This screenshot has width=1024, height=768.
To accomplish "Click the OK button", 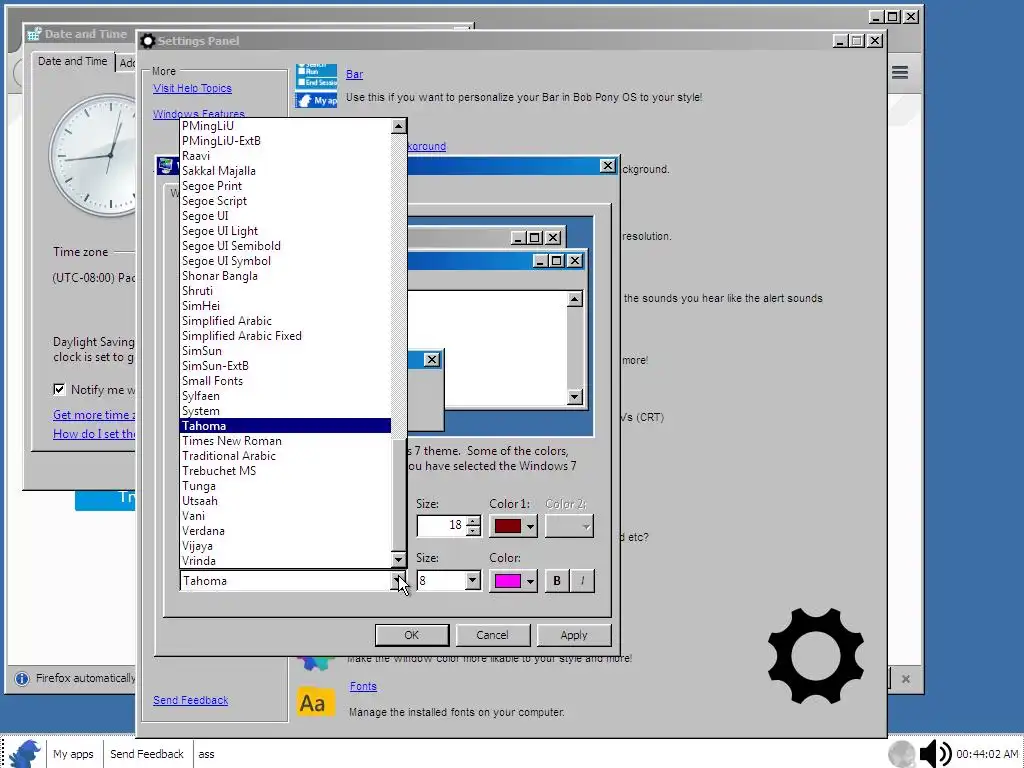I will click(411, 635).
